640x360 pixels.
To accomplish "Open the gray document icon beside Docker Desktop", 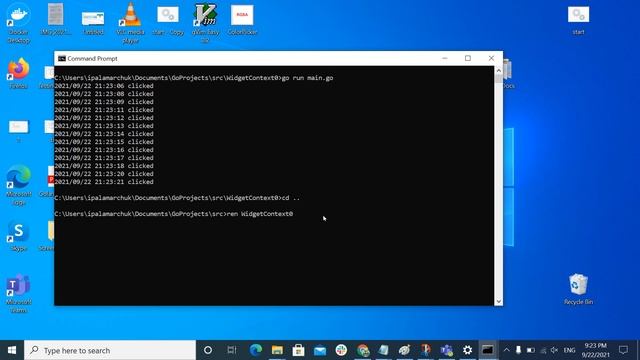I will [x=56, y=18].
